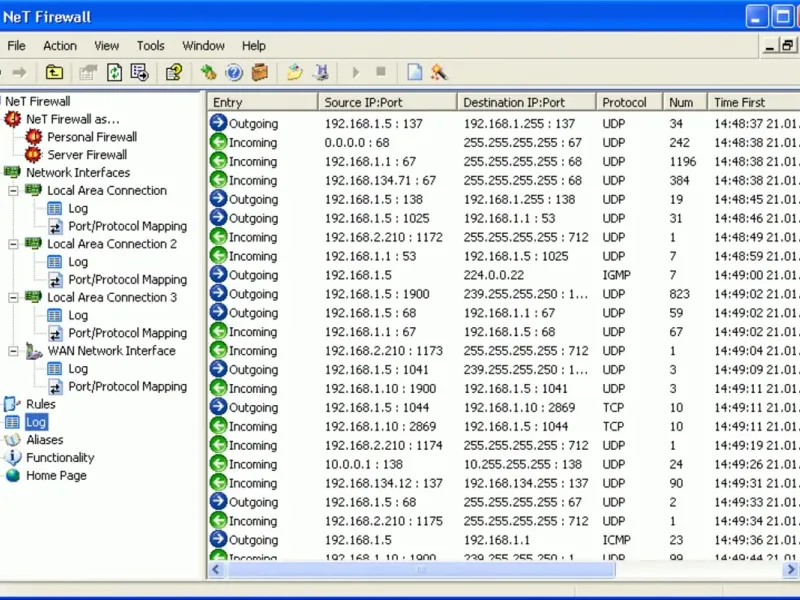Click the inner MDI restore button
The image size is (800, 600).
788,45
